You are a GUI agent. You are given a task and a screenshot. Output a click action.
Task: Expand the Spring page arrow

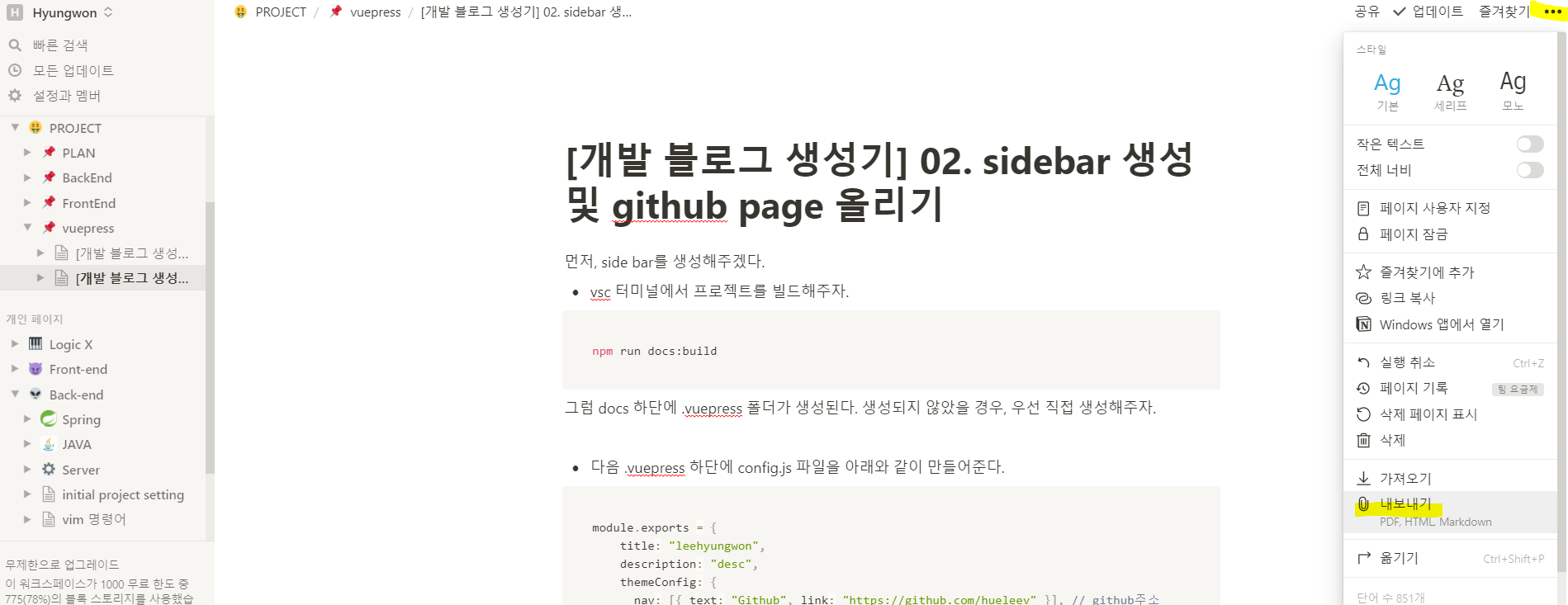pos(27,418)
